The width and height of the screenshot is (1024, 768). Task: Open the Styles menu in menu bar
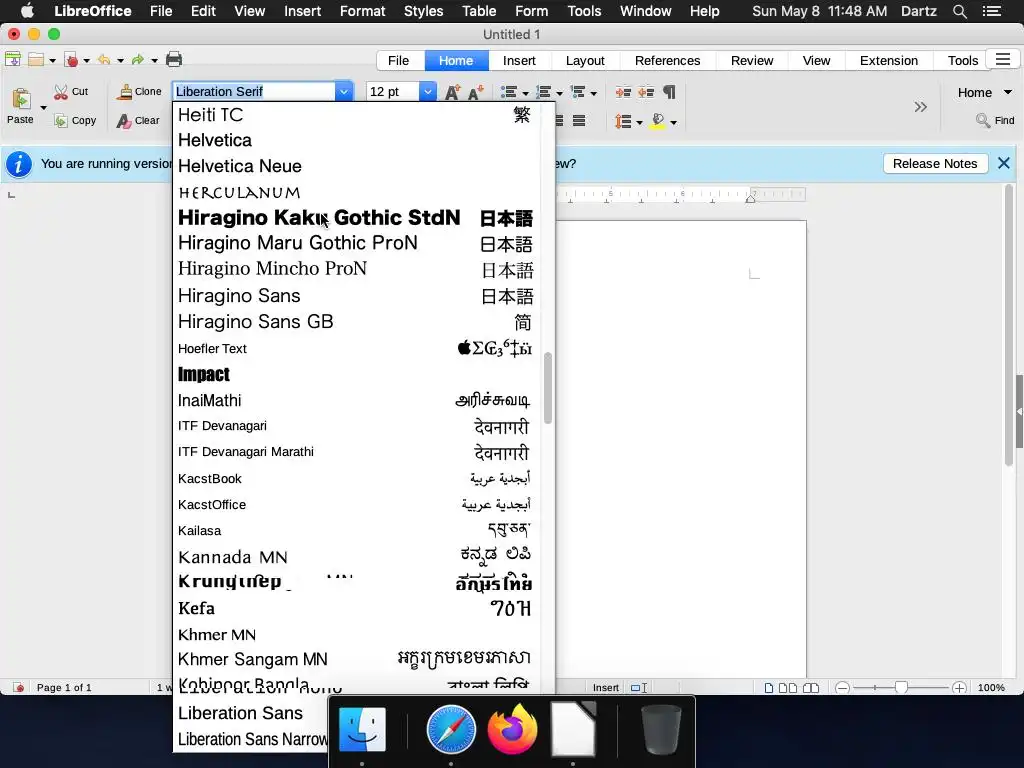[x=423, y=11]
